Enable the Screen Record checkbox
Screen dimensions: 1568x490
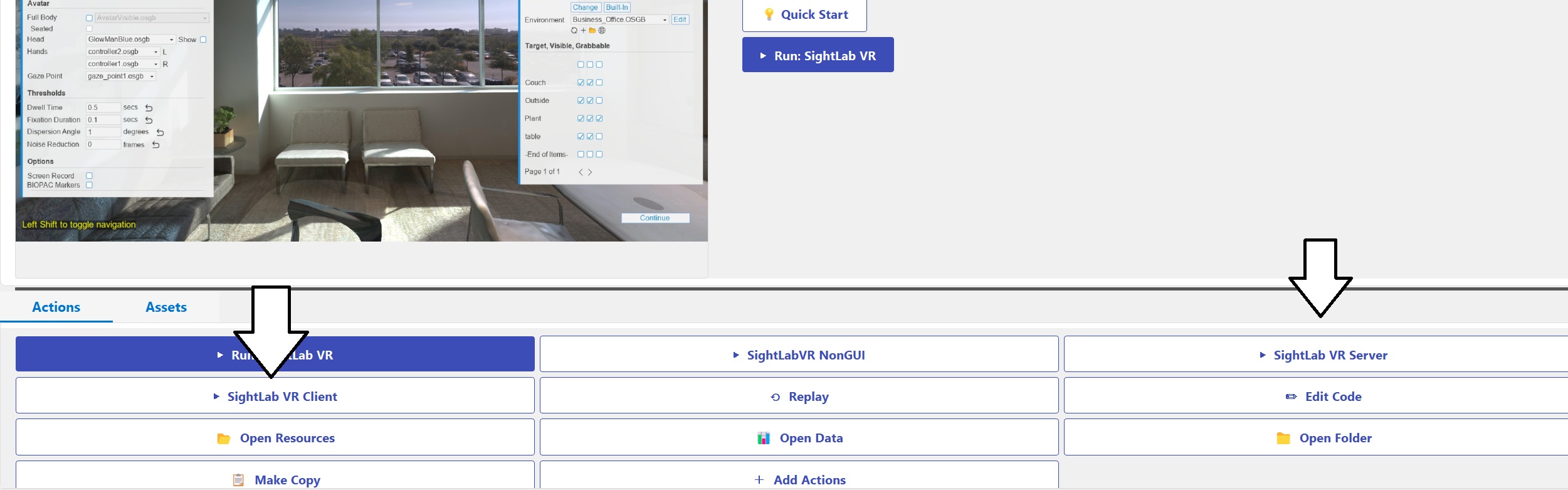89,176
